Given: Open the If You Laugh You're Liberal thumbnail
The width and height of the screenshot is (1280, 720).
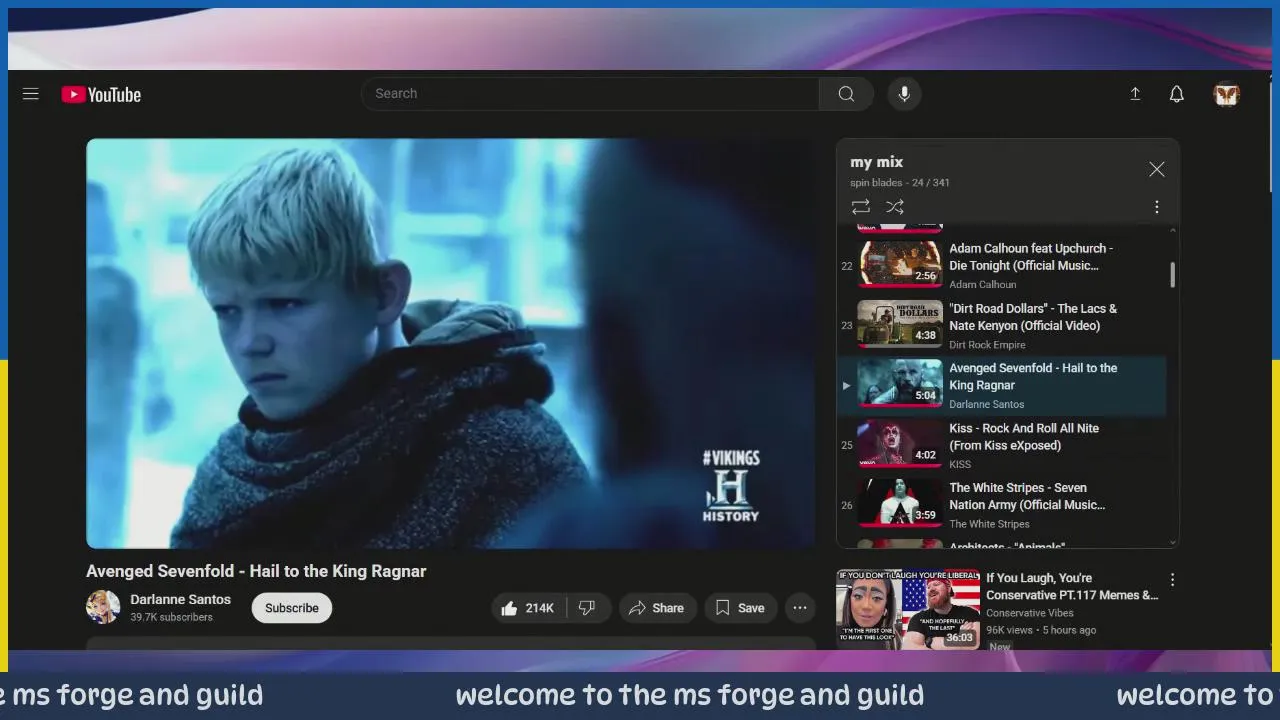Looking at the screenshot, I should coord(908,610).
